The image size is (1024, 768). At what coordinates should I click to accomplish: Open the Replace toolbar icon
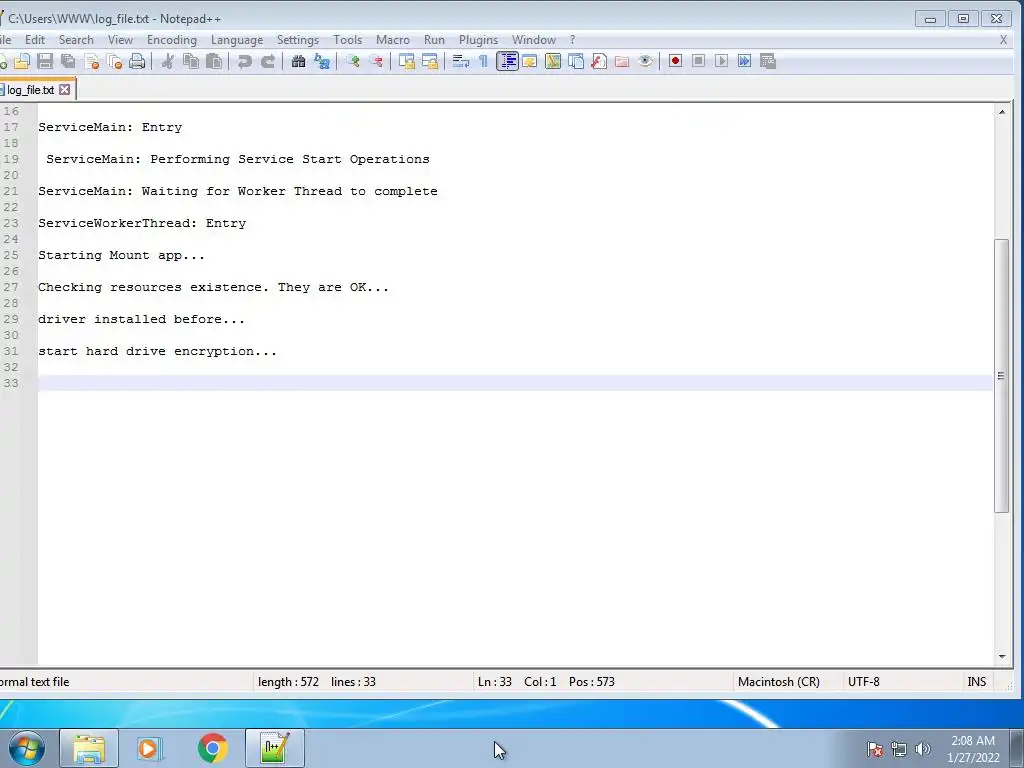pyautogui.click(x=321, y=61)
